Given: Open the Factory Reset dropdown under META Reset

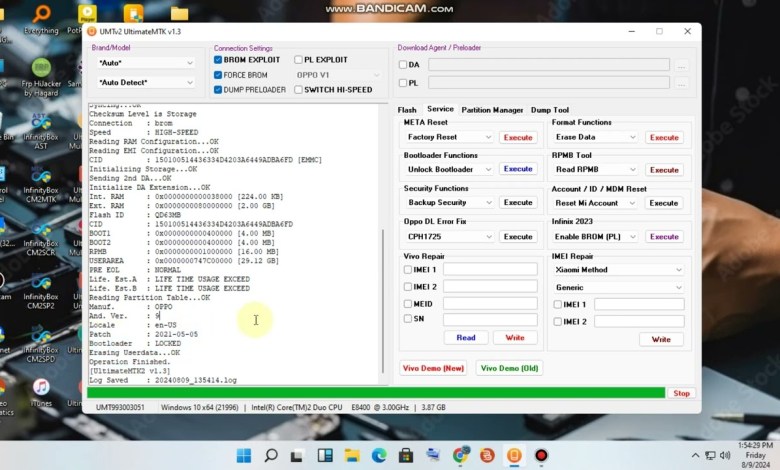Looking at the screenshot, I should click(449, 137).
